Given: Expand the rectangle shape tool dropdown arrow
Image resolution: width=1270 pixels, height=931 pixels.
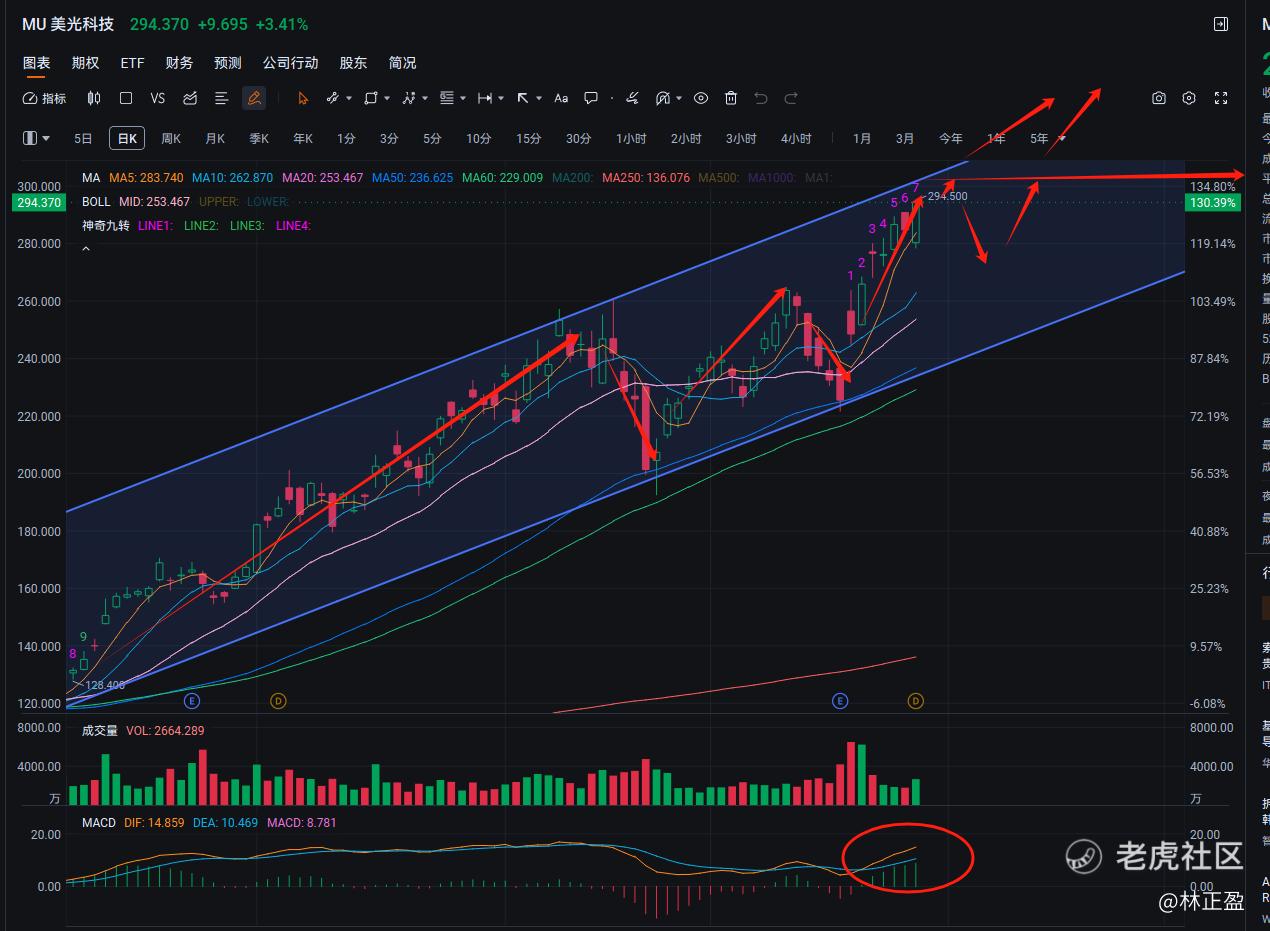Looking at the screenshot, I should click(387, 98).
